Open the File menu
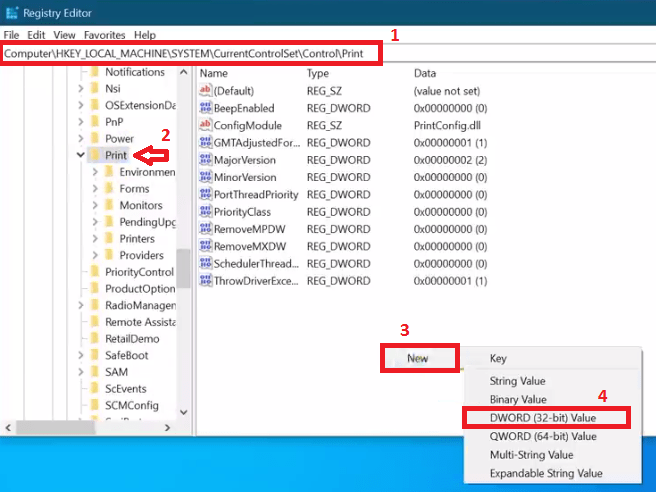The width and height of the screenshot is (656, 492). 11,35
